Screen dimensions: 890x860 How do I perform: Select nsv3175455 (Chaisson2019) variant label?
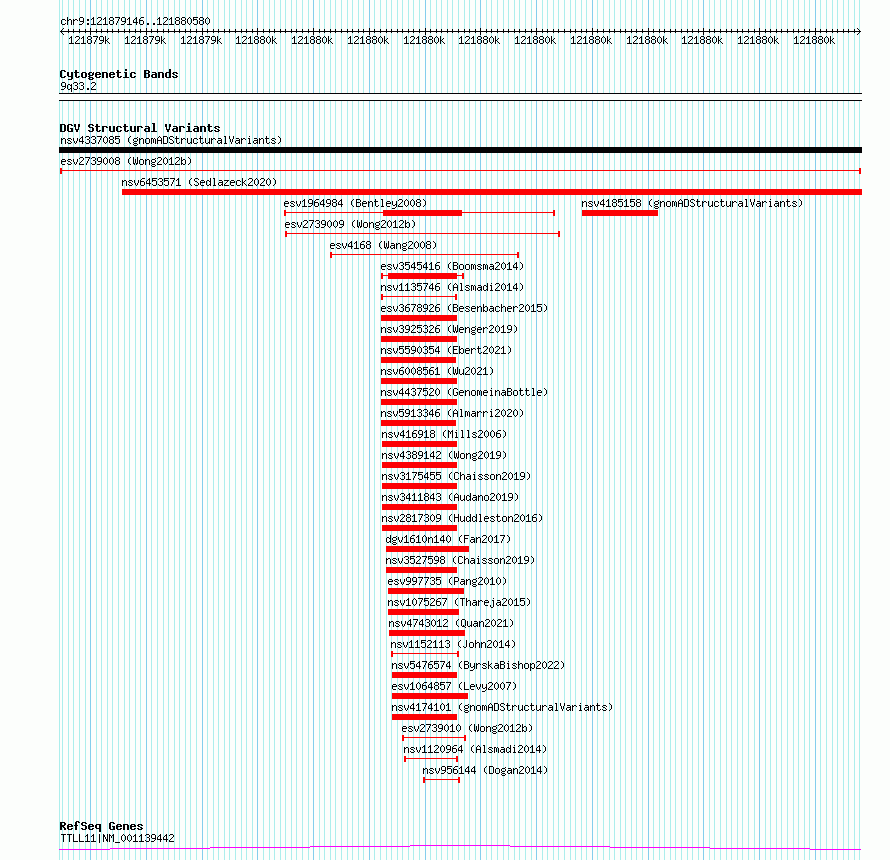click(x=456, y=476)
